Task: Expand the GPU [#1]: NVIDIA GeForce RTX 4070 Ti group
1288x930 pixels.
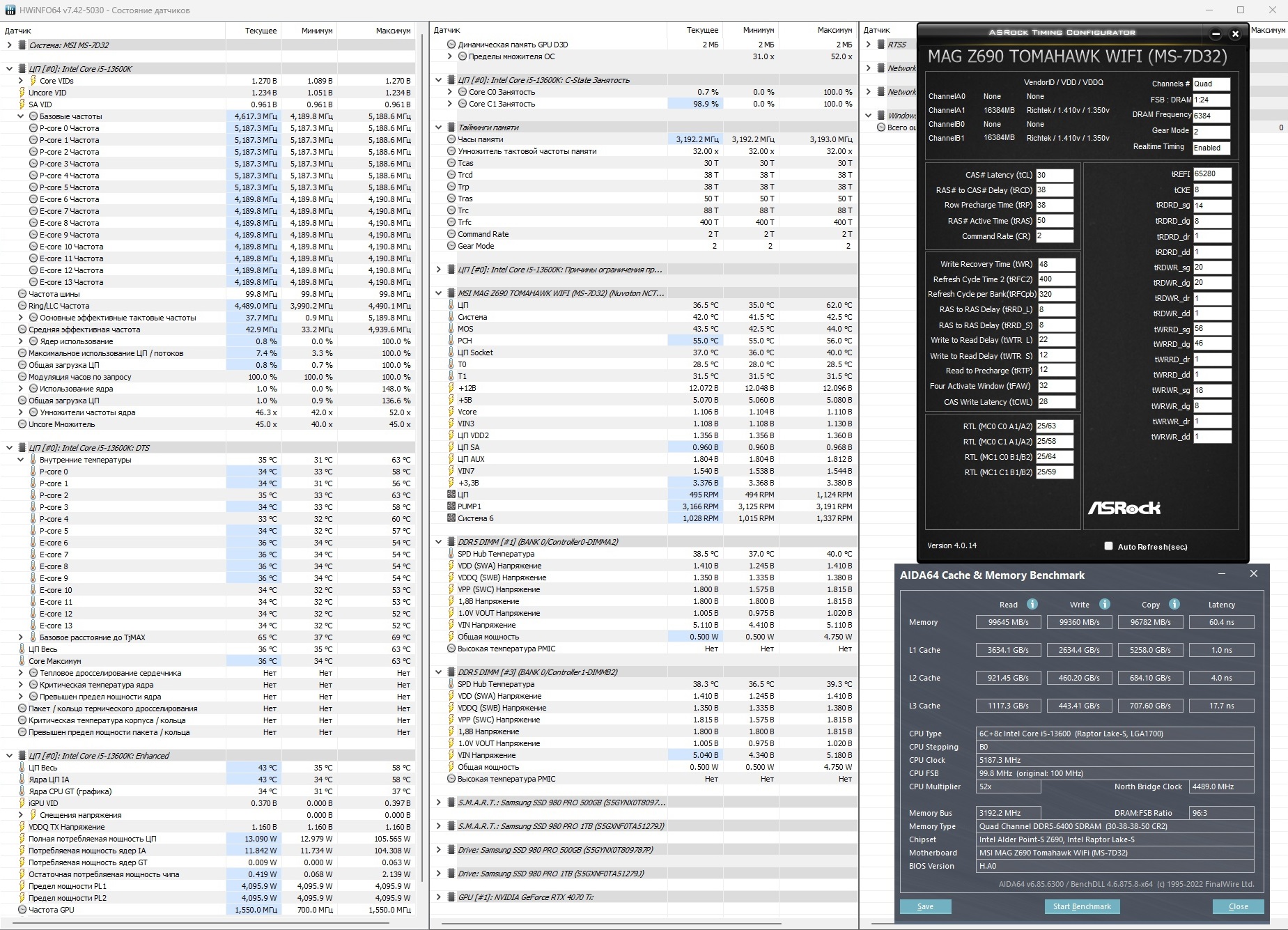Action: [438, 897]
